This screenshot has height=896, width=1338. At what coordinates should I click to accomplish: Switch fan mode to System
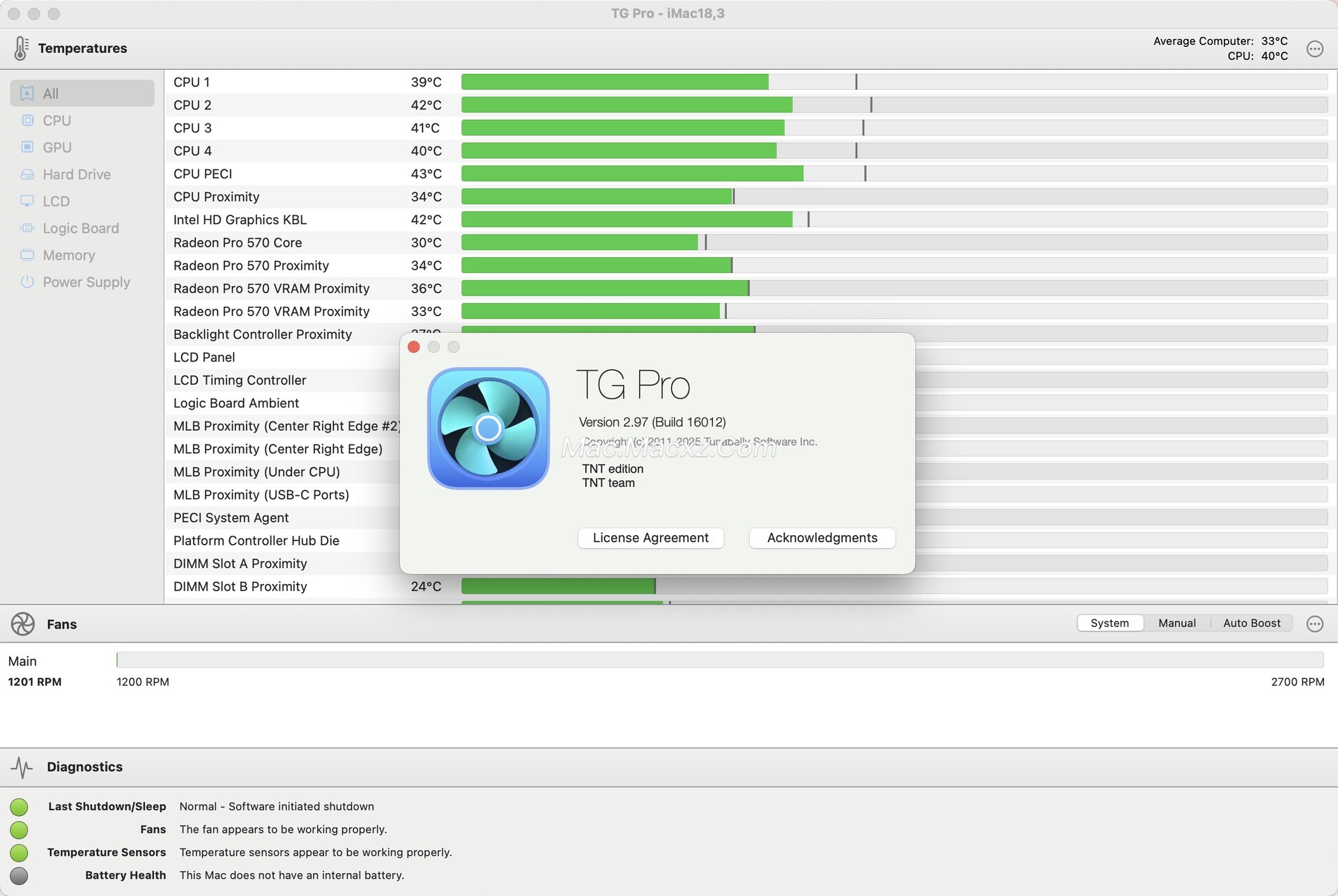(1110, 623)
